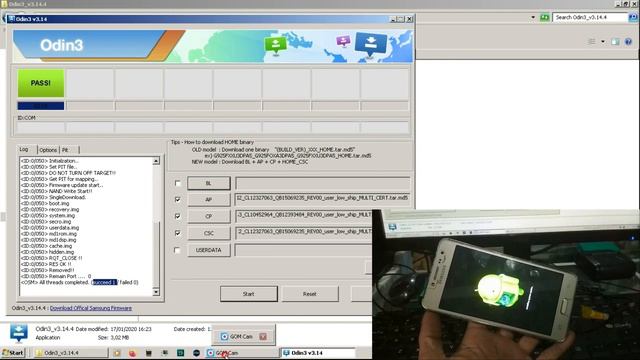Click the log scrollbar up arrow
Image resolution: width=640 pixels, height=360 pixels.
pyautogui.click(x=156, y=161)
